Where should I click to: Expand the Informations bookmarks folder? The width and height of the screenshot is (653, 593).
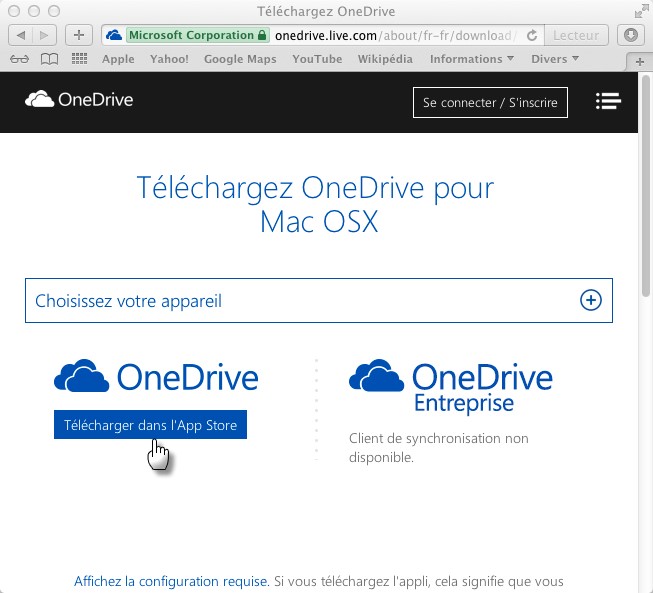[x=471, y=59]
